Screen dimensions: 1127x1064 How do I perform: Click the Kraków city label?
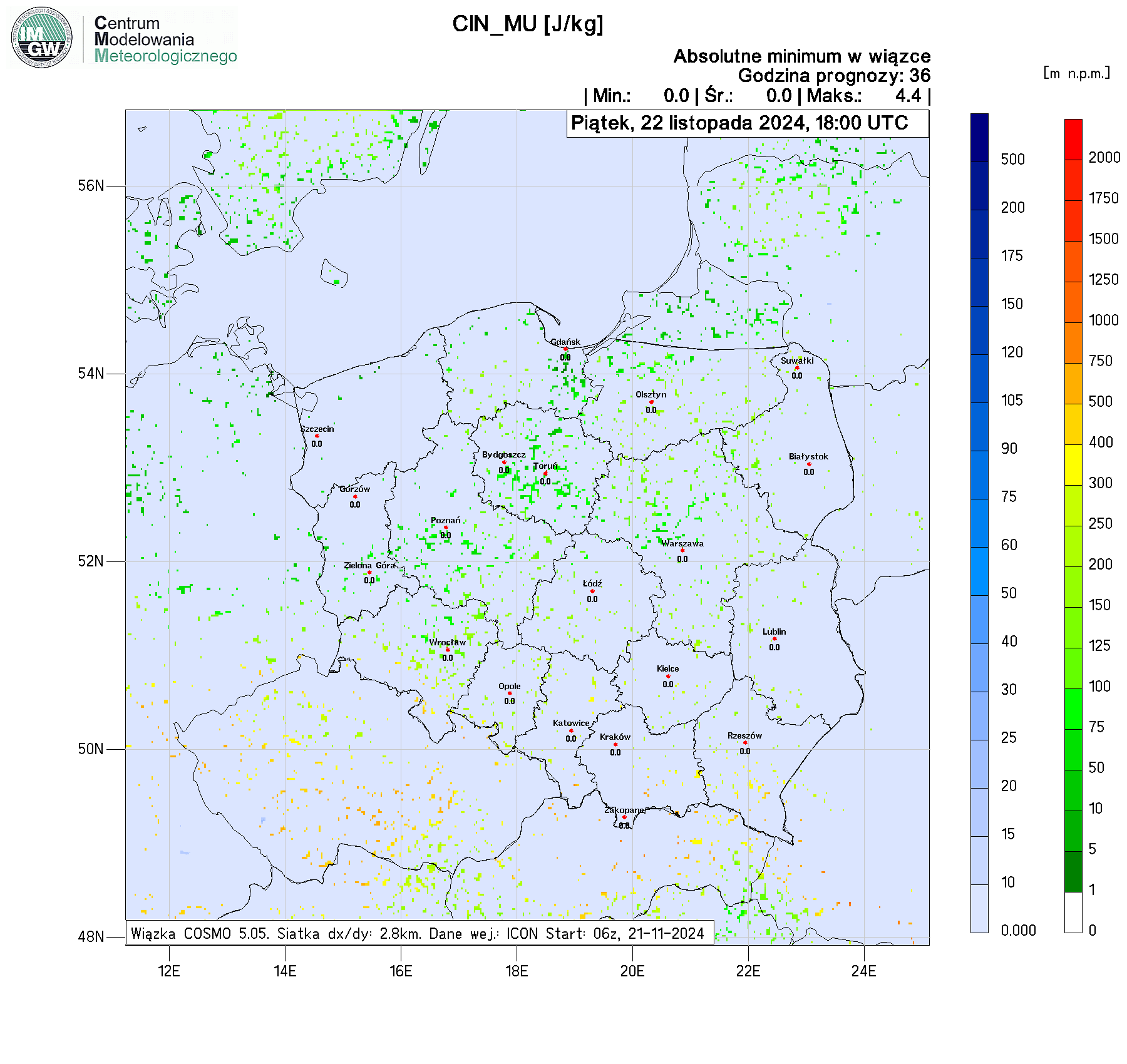point(615,737)
